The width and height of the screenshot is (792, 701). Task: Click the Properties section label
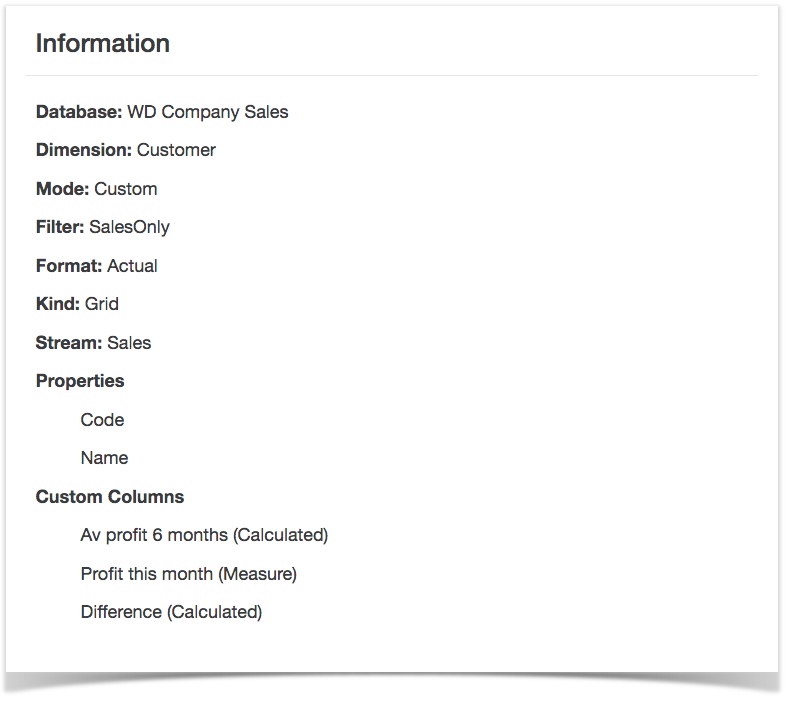click(x=80, y=381)
